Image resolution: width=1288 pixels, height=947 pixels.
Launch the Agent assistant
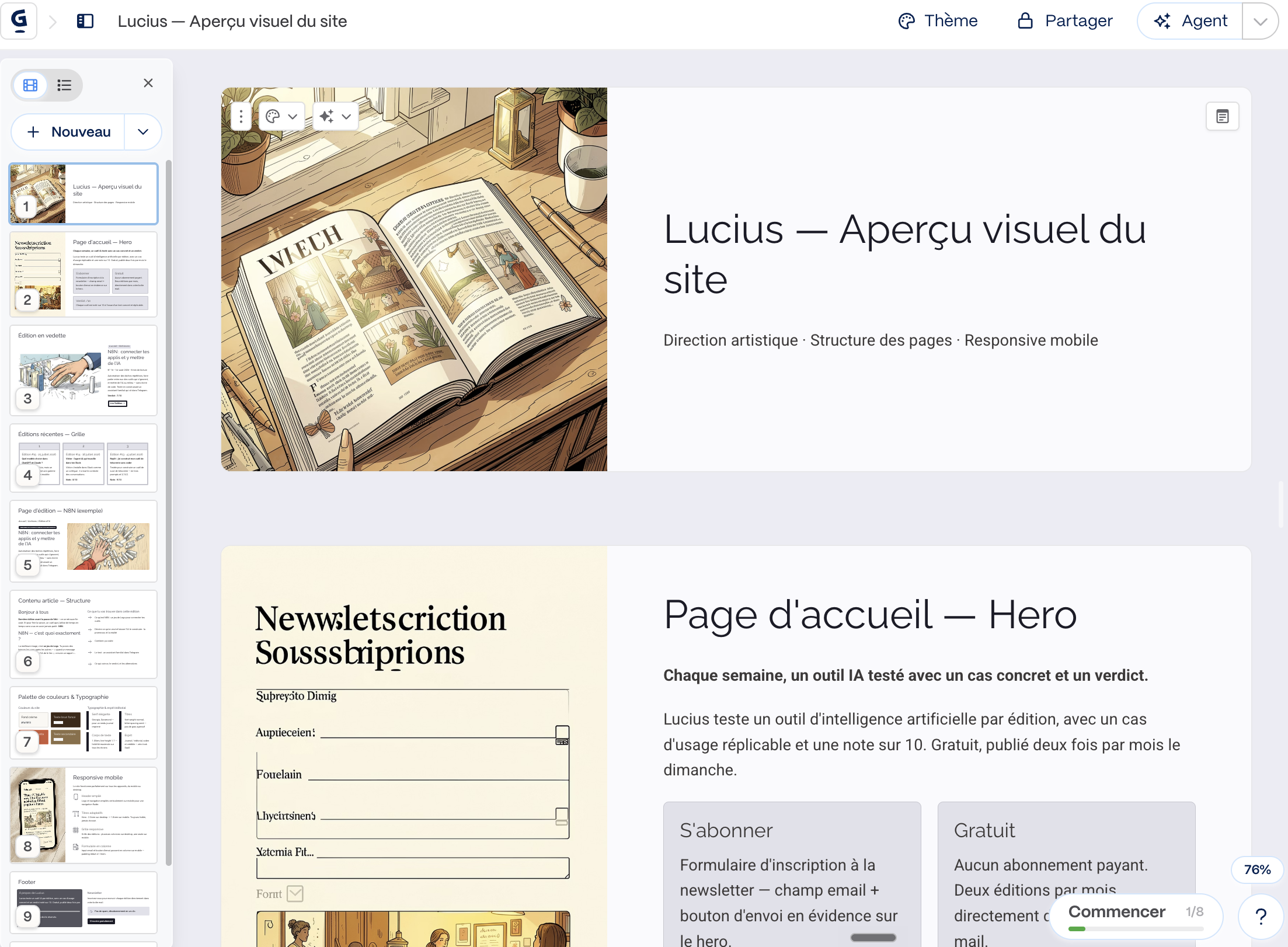click(x=1191, y=21)
